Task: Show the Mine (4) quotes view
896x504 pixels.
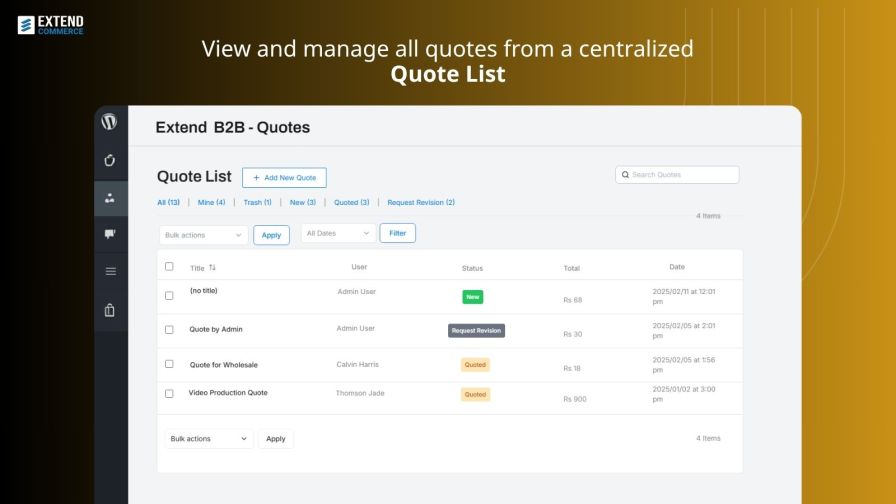Action: (211, 202)
